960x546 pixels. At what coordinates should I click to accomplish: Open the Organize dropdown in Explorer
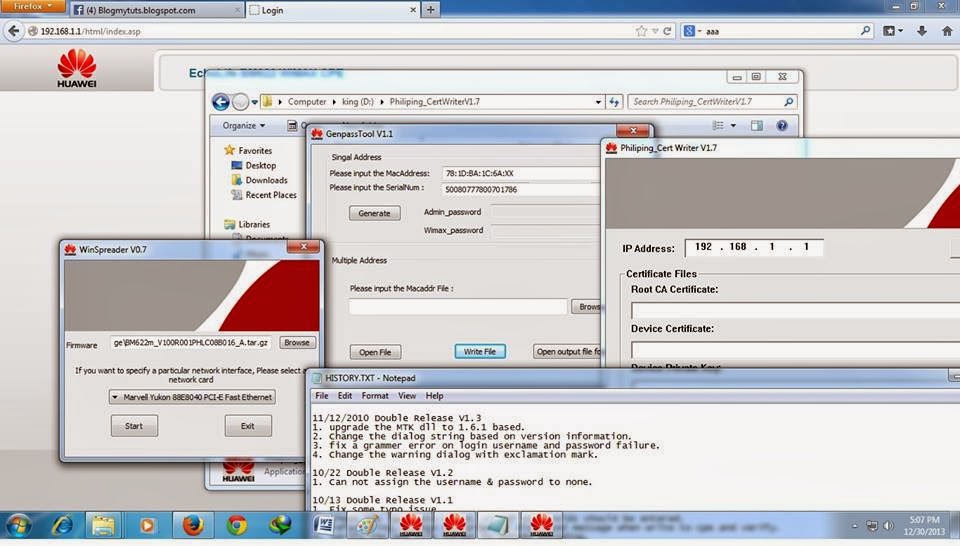pyautogui.click(x=244, y=125)
